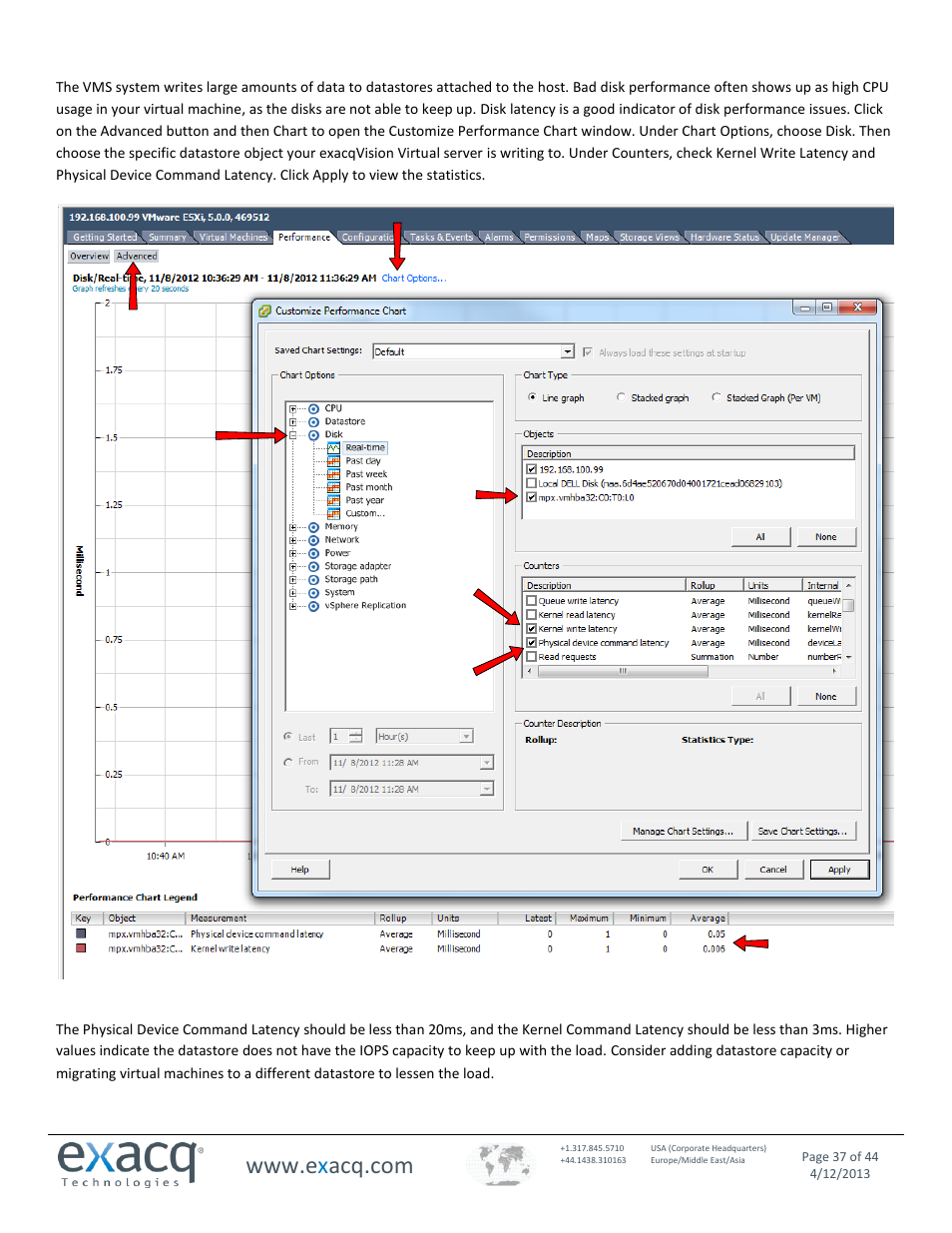This screenshot has height=1233, width=952.
Task: Click the Customize Performance Chart title icon
Action: pos(265,310)
